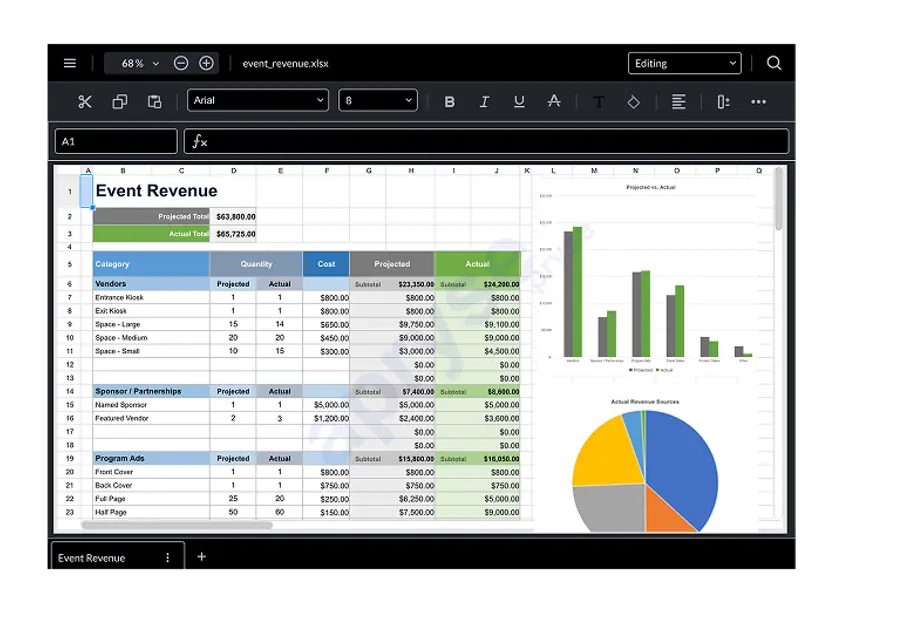Click the Quantity header cell
The image size is (900, 632).
[x=256, y=264]
